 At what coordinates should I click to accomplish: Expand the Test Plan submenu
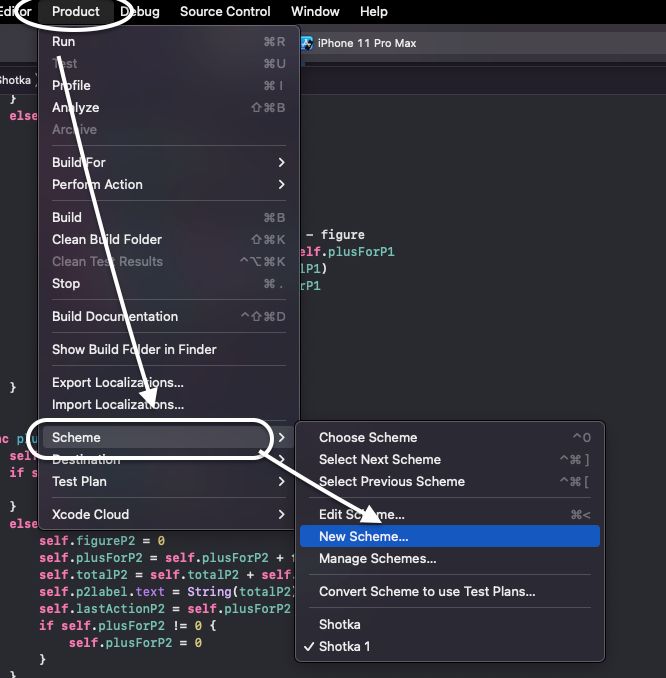(169, 482)
